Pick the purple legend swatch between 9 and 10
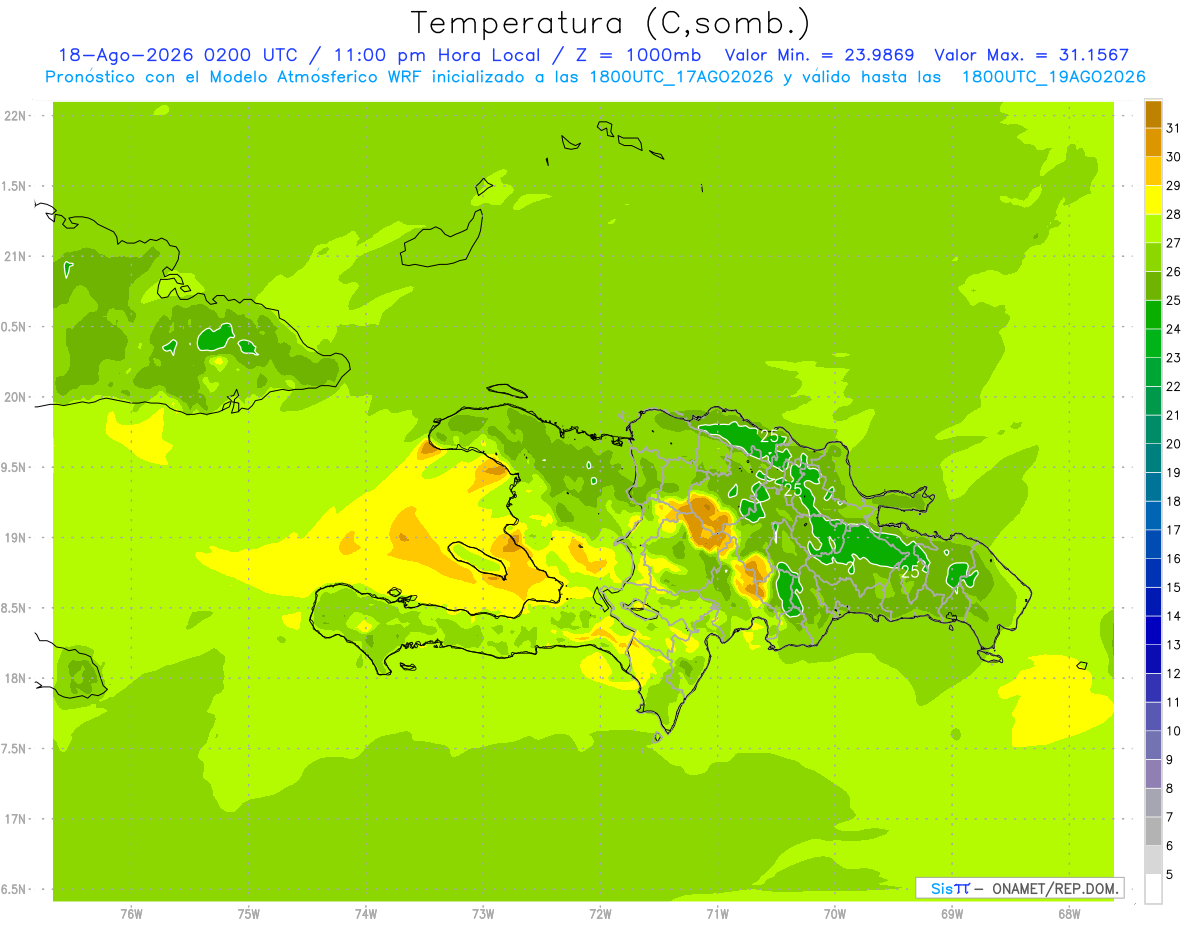The height and width of the screenshot is (927, 1200). pos(1153,745)
